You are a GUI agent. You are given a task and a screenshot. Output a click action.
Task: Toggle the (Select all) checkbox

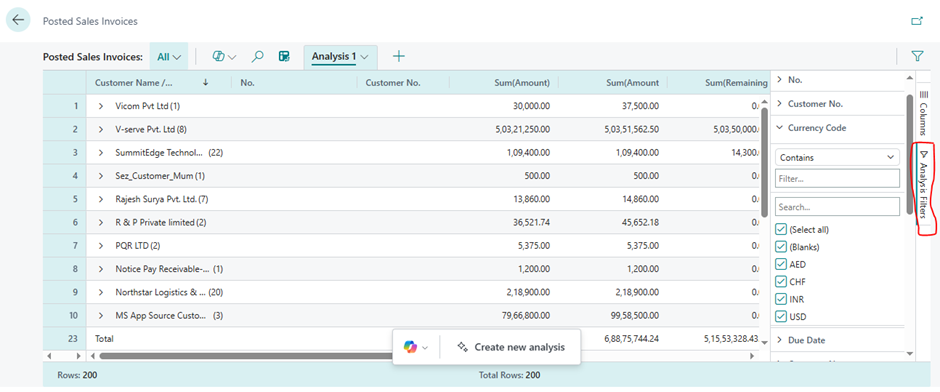click(x=781, y=229)
